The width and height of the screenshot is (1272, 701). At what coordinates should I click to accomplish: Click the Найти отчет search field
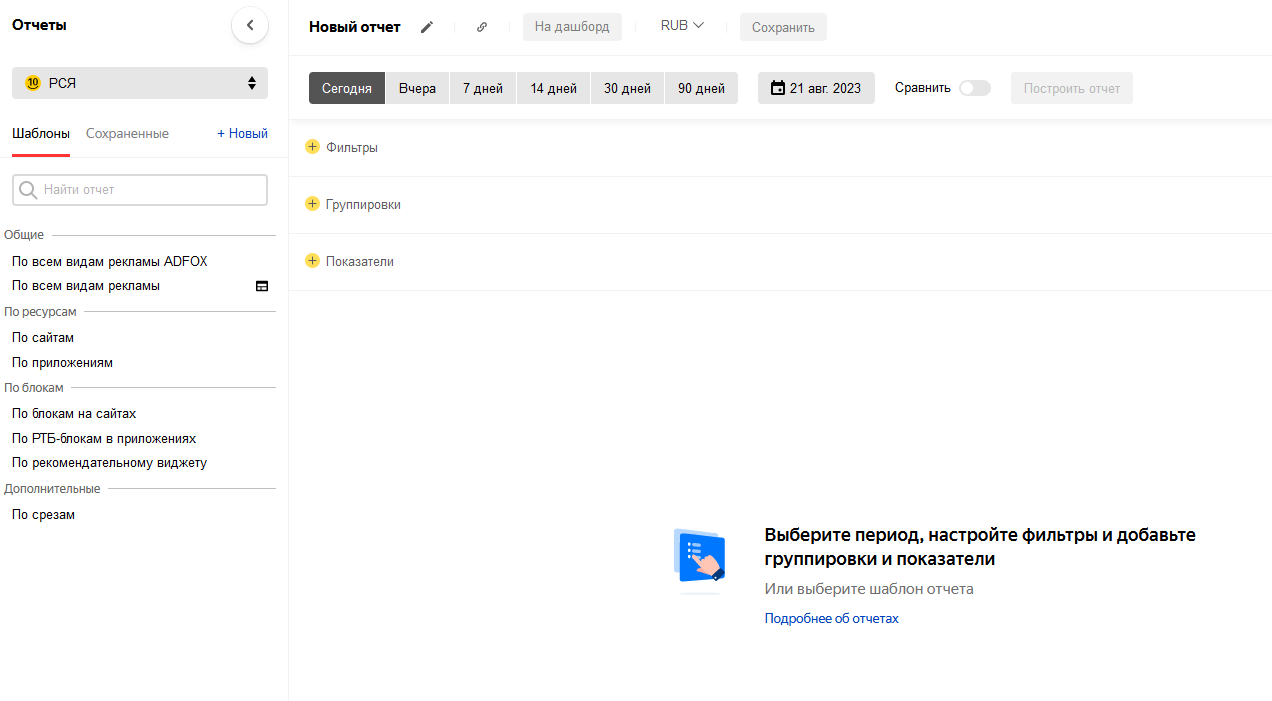140,190
